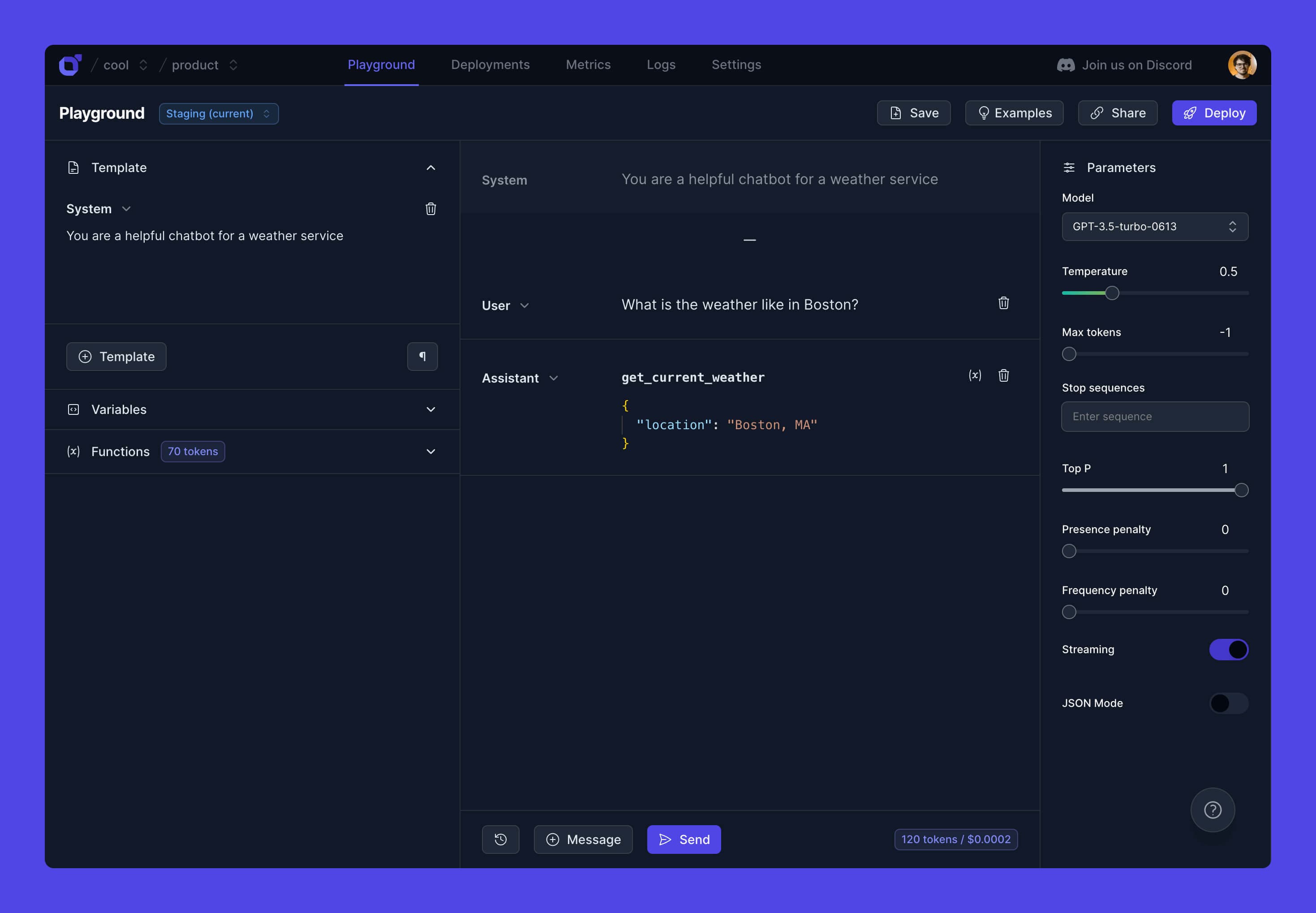Delete the System template message
The image size is (1316, 913).
[430, 209]
